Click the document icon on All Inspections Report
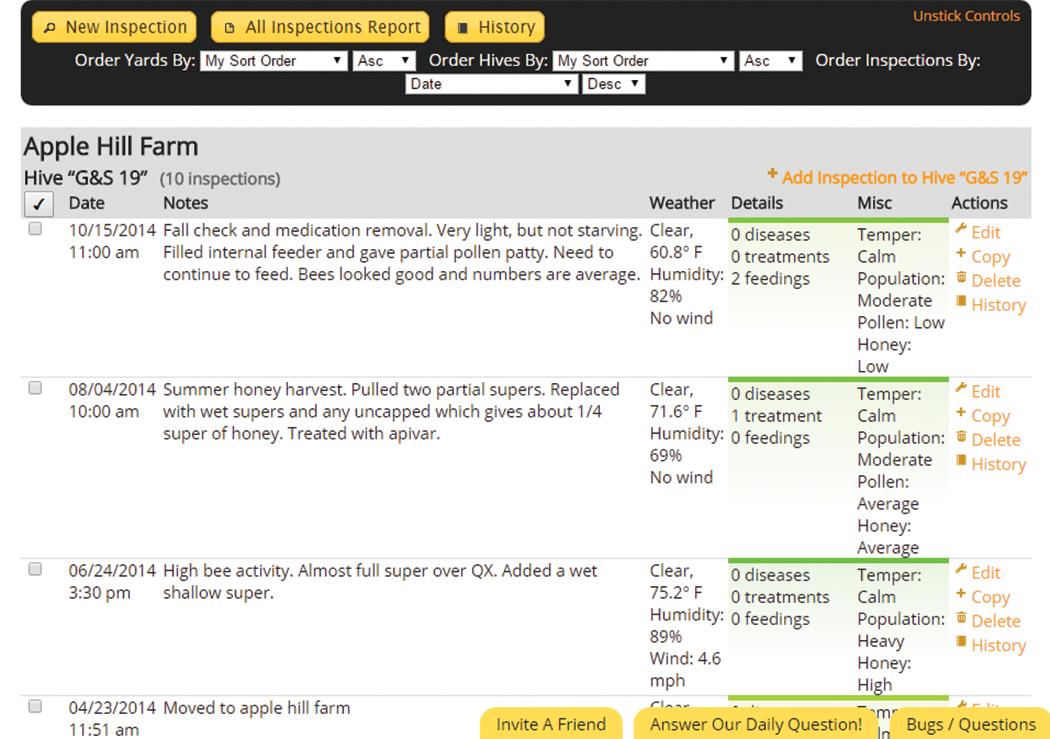Image resolution: width=1050 pixels, height=739 pixels. 230,28
